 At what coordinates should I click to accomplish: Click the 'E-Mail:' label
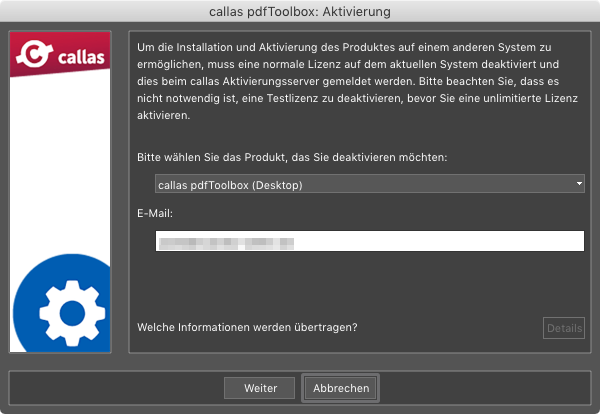coord(155,214)
